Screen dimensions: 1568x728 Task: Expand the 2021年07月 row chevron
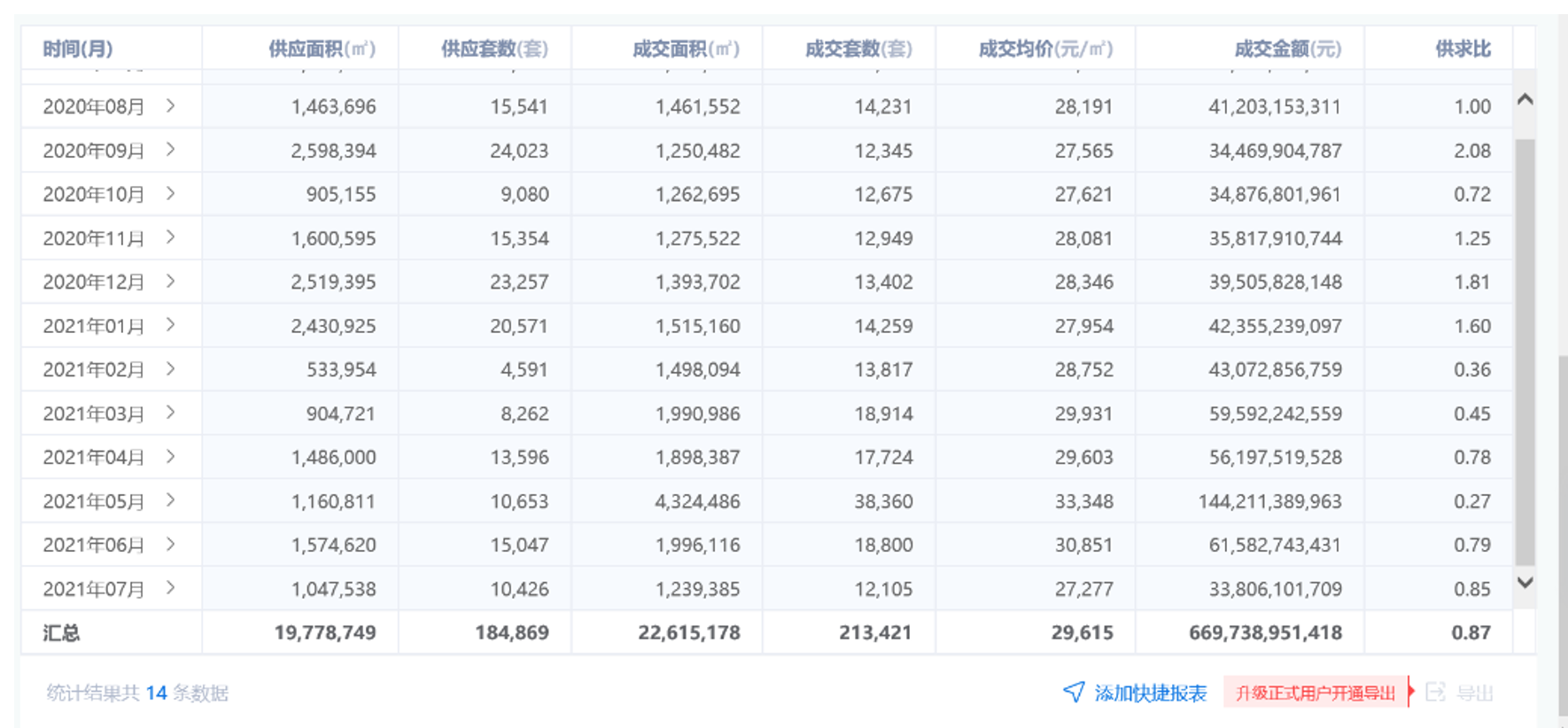[x=171, y=588]
